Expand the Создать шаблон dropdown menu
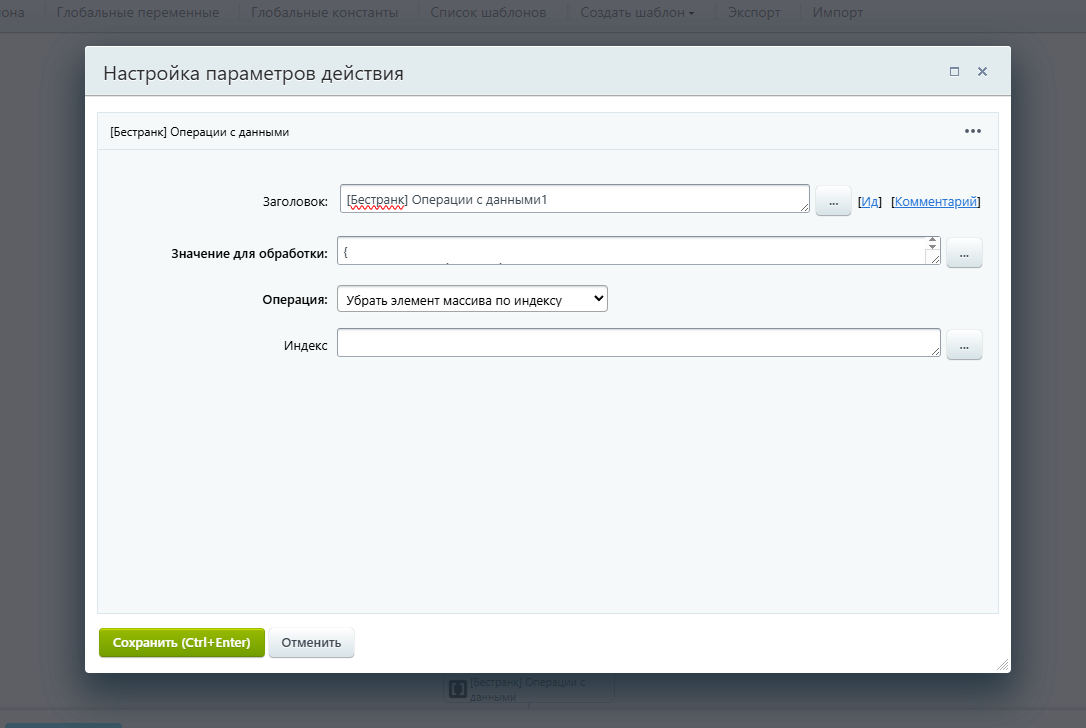This screenshot has width=1086, height=728. 637,12
